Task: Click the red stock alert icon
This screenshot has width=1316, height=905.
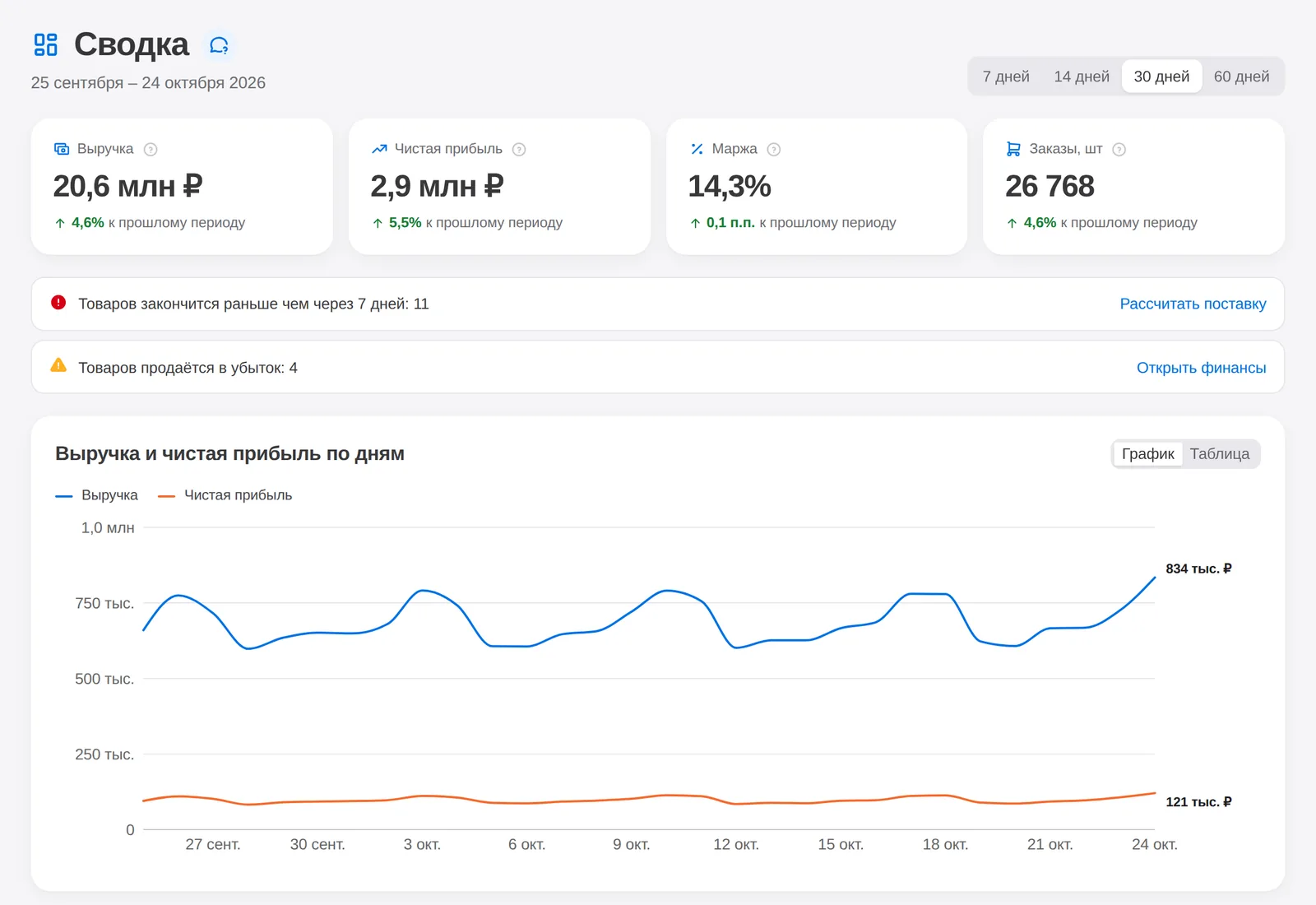Action: click(58, 303)
